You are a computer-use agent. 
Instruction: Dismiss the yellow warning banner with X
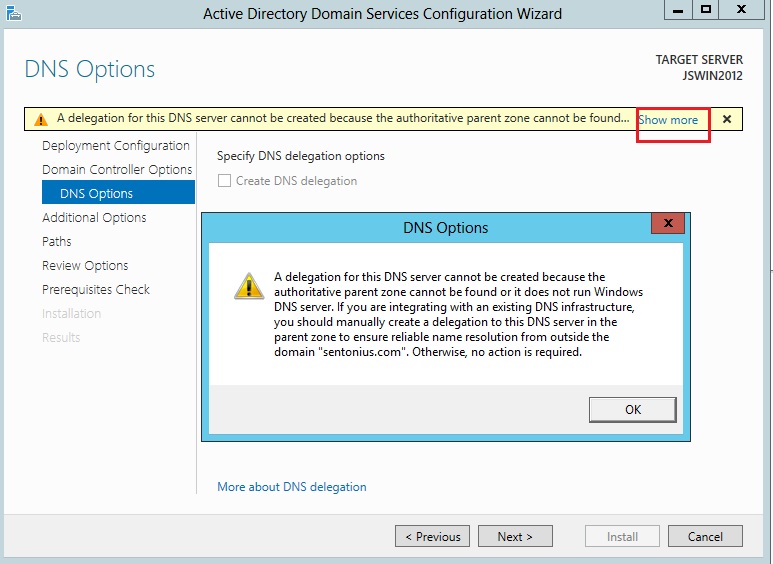(x=727, y=119)
